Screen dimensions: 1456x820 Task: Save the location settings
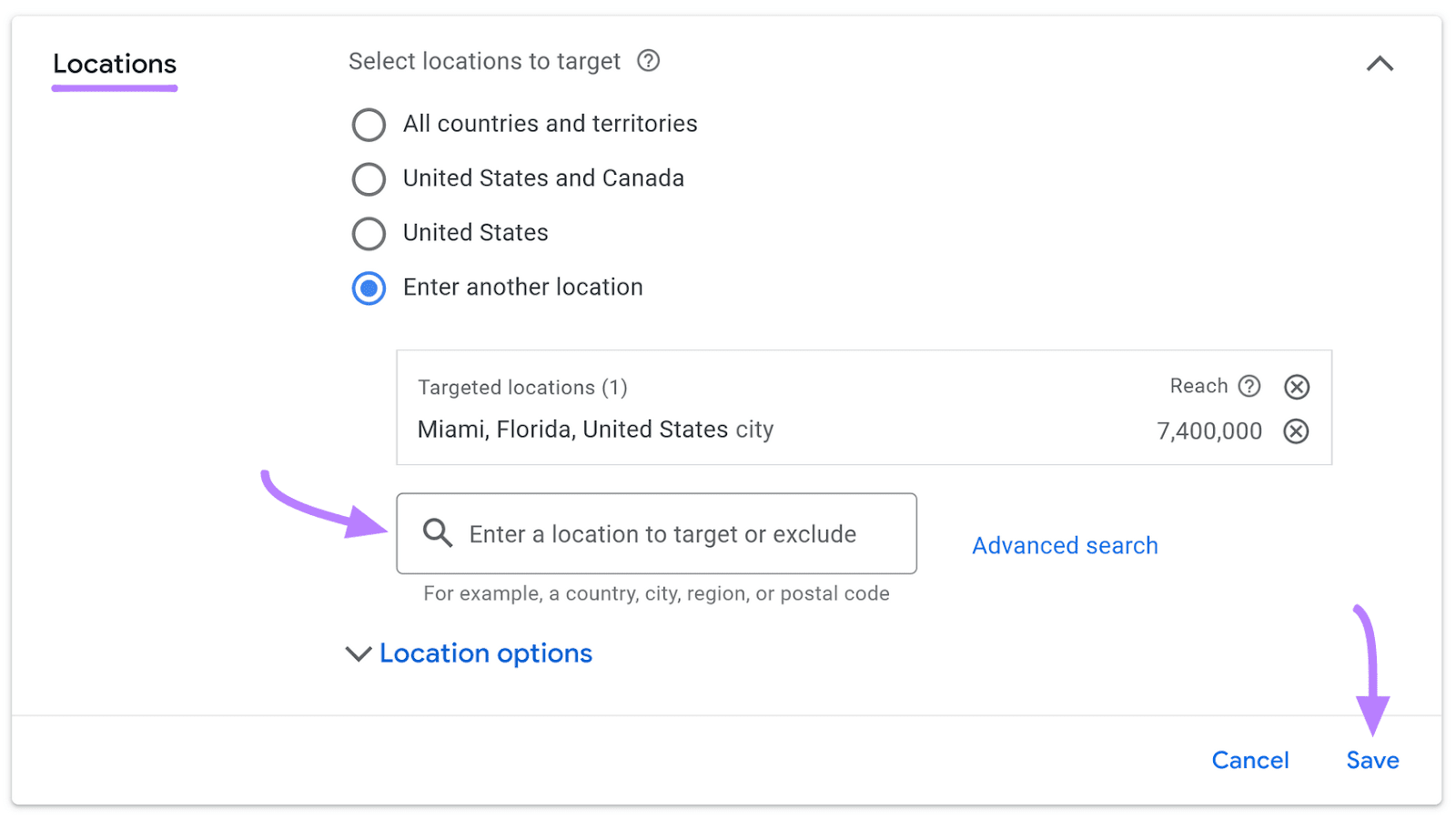tap(1371, 760)
